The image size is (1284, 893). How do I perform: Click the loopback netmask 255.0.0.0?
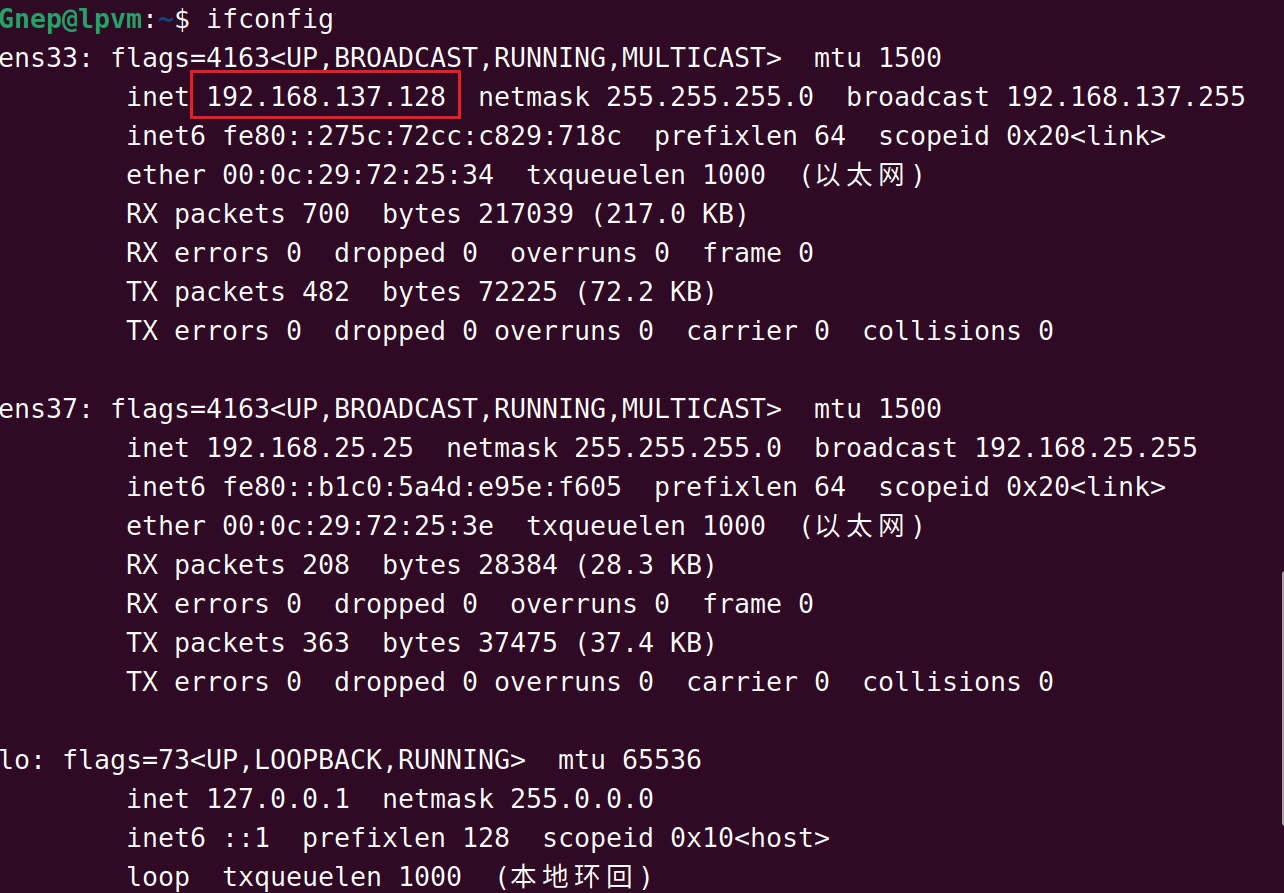pos(582,799)
